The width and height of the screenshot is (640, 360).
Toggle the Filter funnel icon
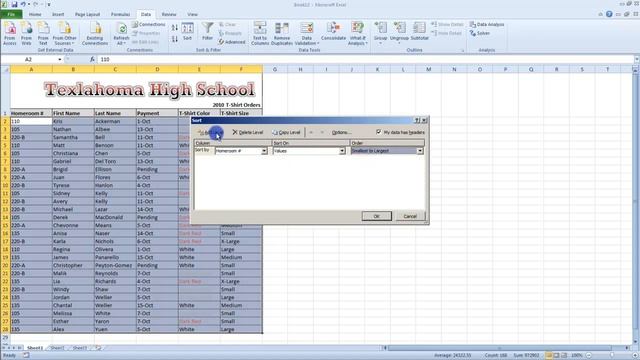[x=207, y=32]
